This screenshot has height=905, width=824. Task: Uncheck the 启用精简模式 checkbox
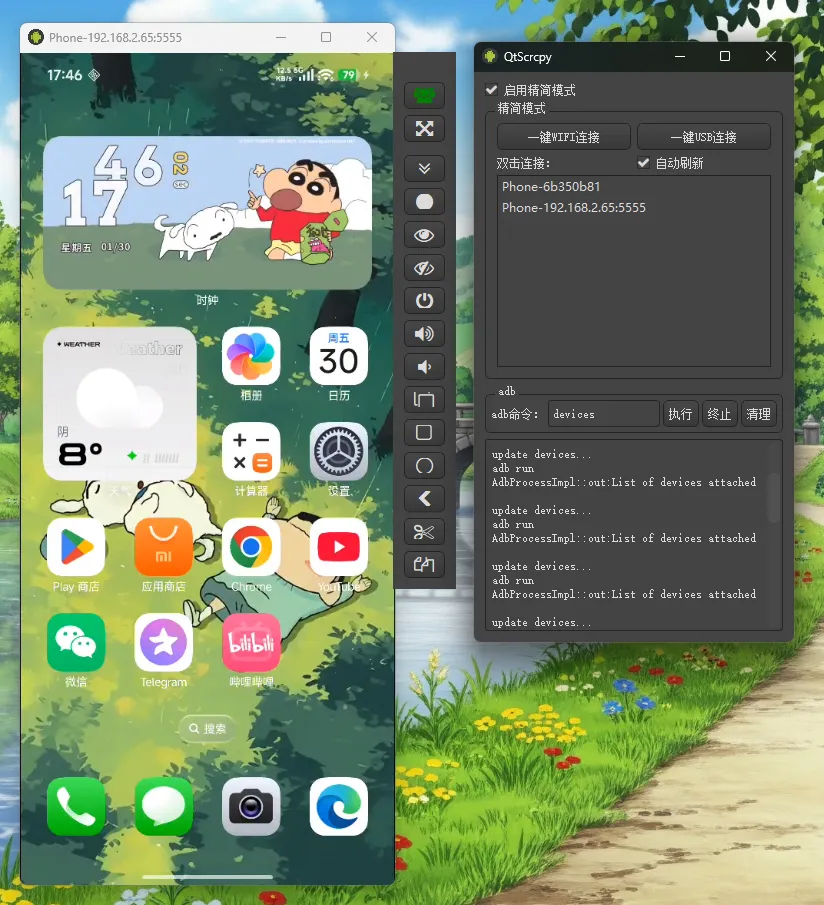492,89
